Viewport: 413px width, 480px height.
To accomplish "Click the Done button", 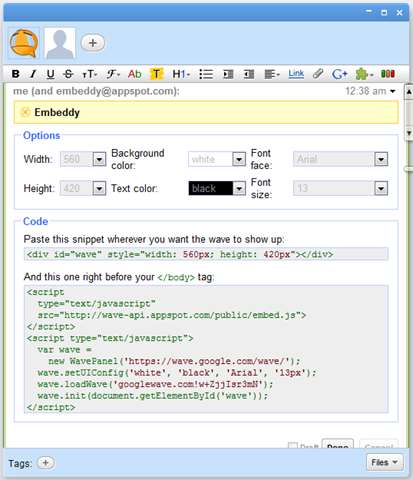I will coord(337,445).
